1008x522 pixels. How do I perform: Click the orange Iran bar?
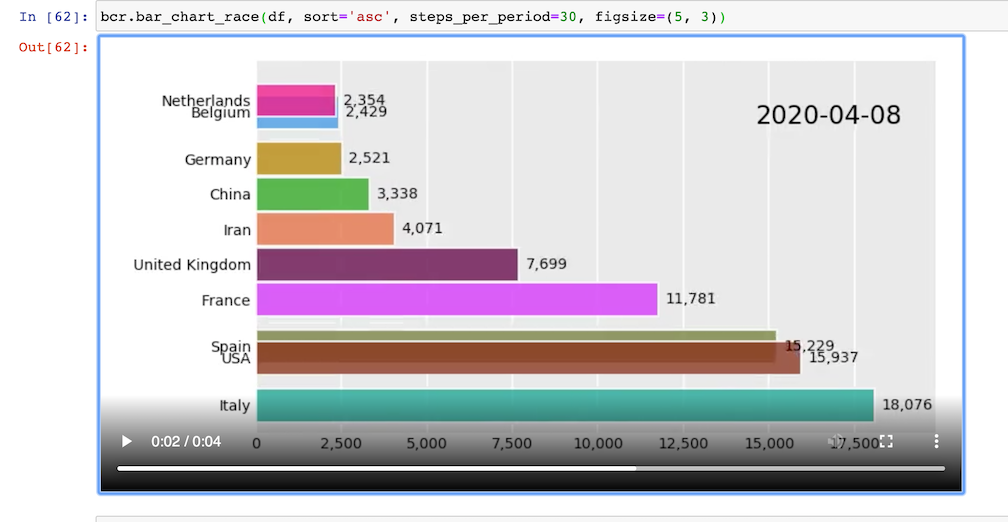[325, 229]
